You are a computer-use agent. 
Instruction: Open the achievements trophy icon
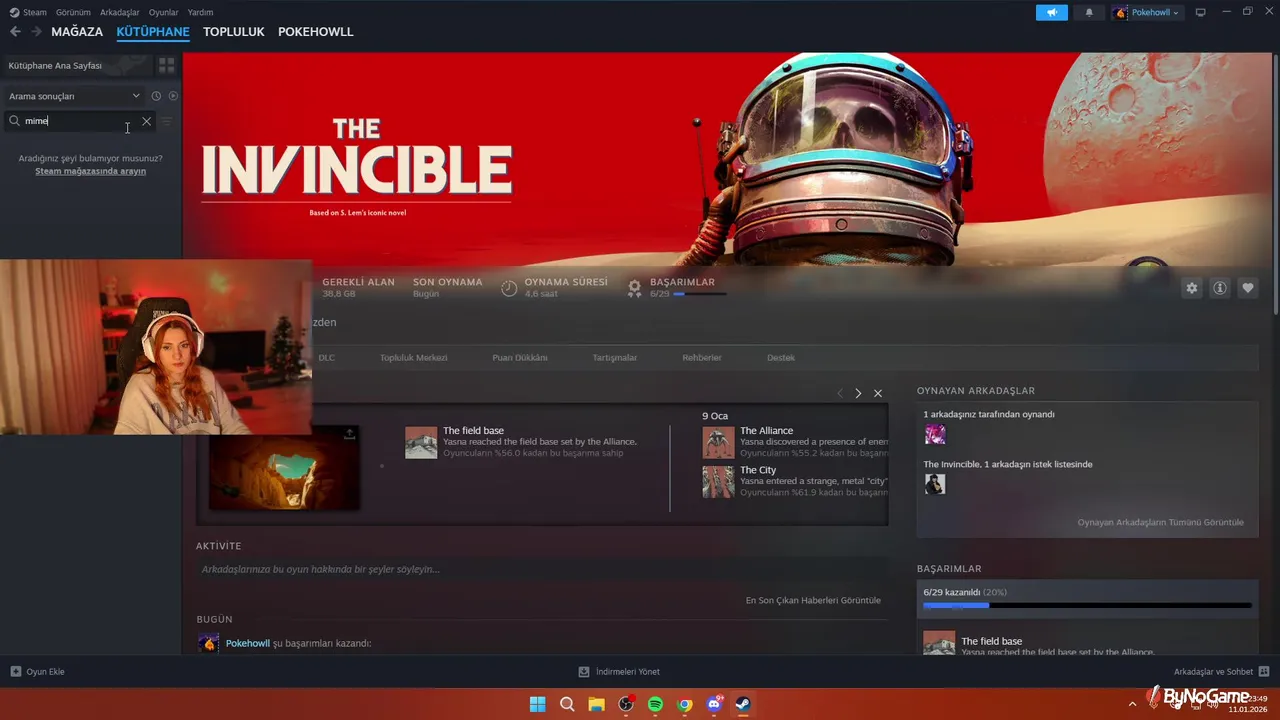tap(634, 288)
